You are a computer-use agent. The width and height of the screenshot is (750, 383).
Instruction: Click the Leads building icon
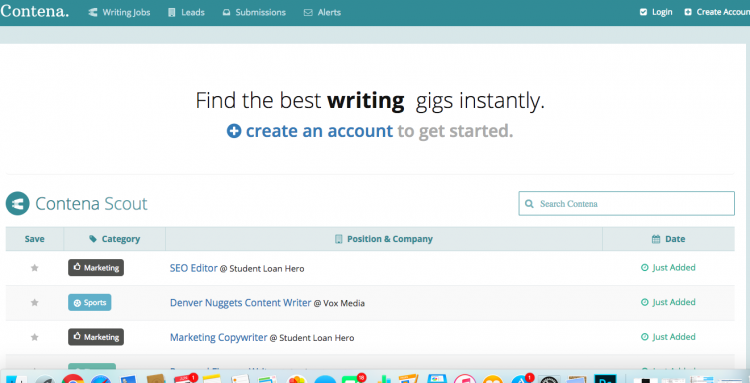click(172, 13)
